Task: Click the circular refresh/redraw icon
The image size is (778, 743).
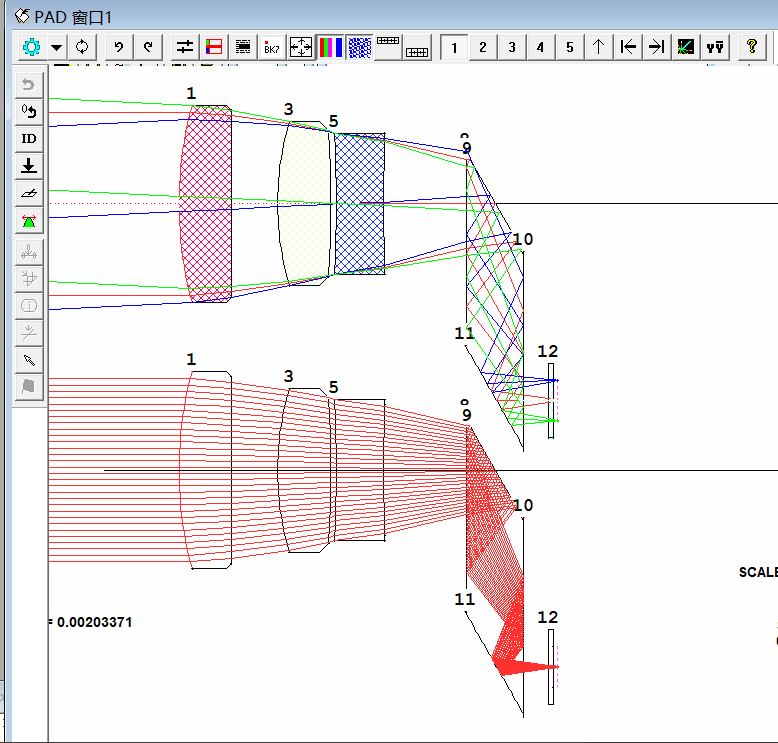Action: (x=82, y=47)
